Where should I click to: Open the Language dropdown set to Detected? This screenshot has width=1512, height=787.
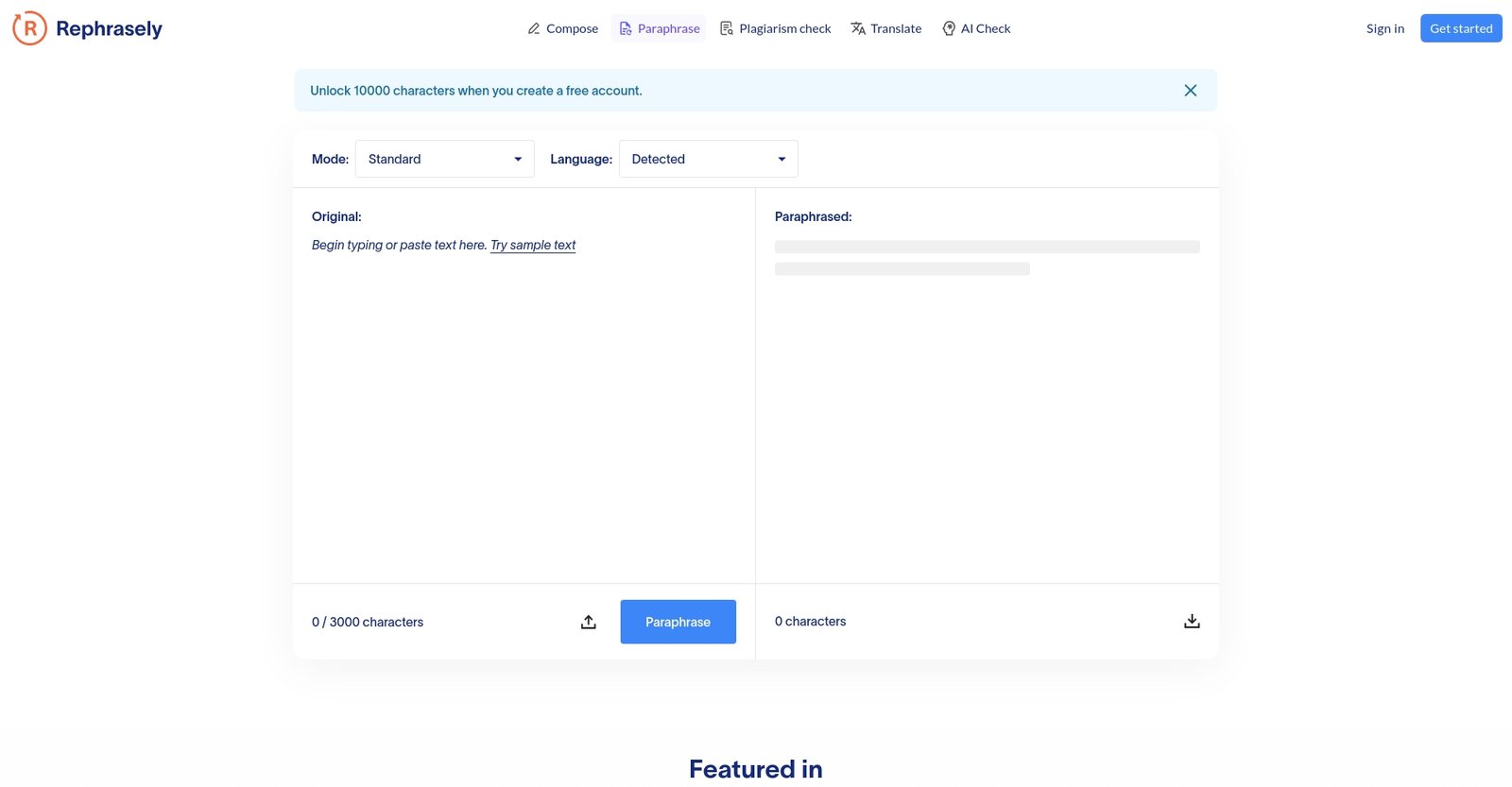[709, 159]
